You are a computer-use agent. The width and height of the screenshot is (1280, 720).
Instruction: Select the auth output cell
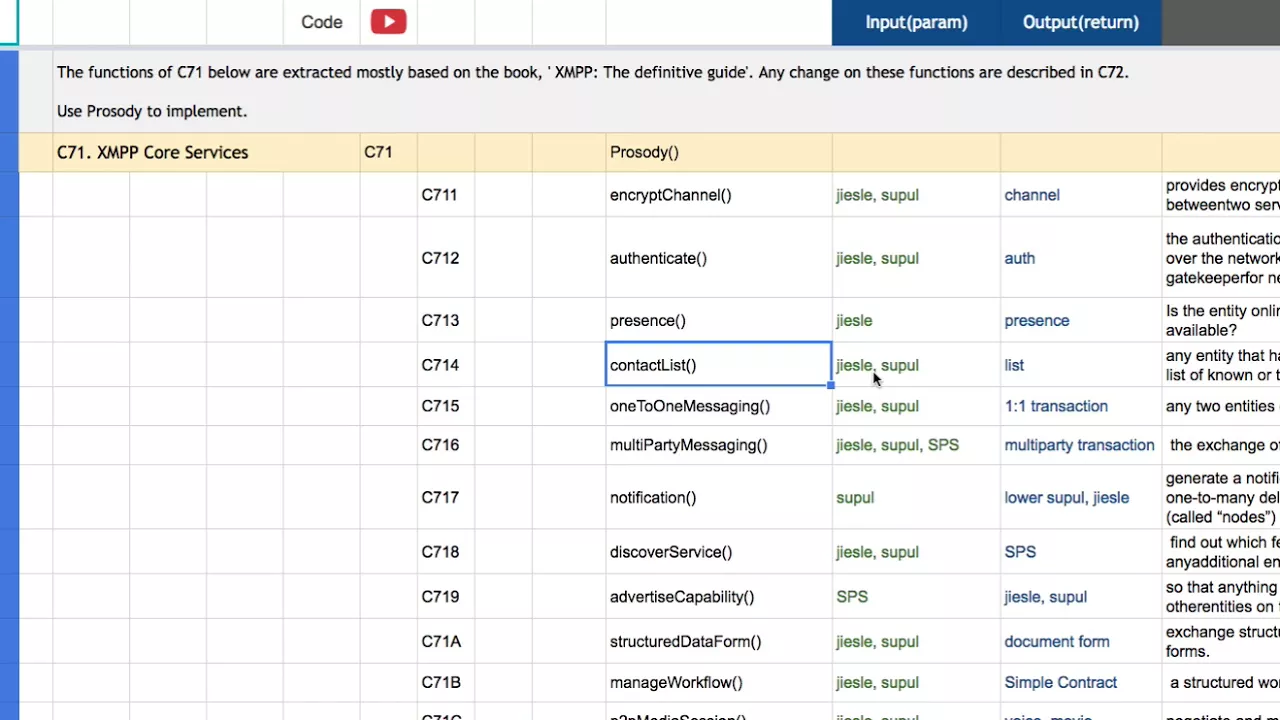(1081, 258)
